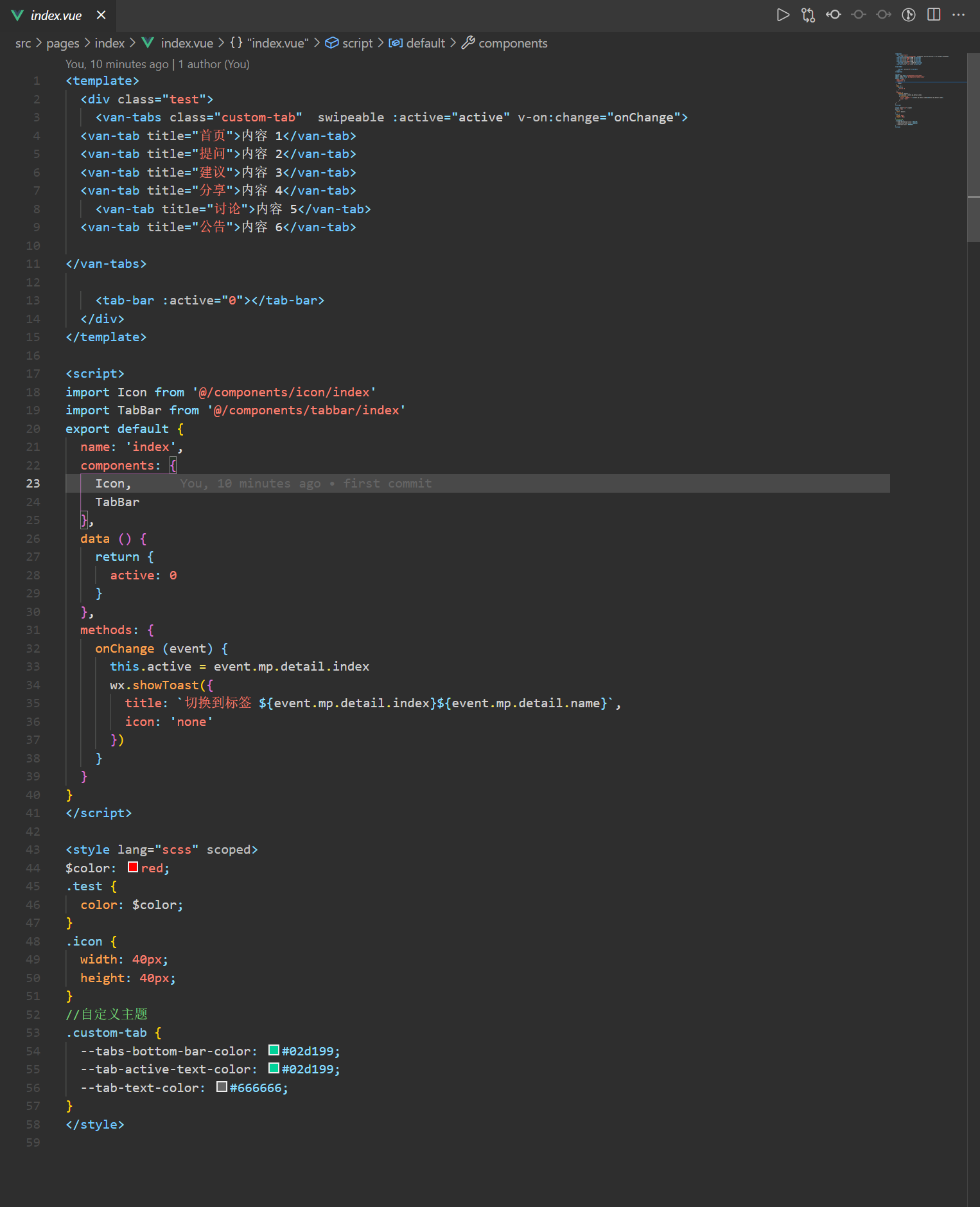The image size is (980, 1207).
Task: Open tabs-bottom-bar-color #02d199 swatch
Action: 274,1050
